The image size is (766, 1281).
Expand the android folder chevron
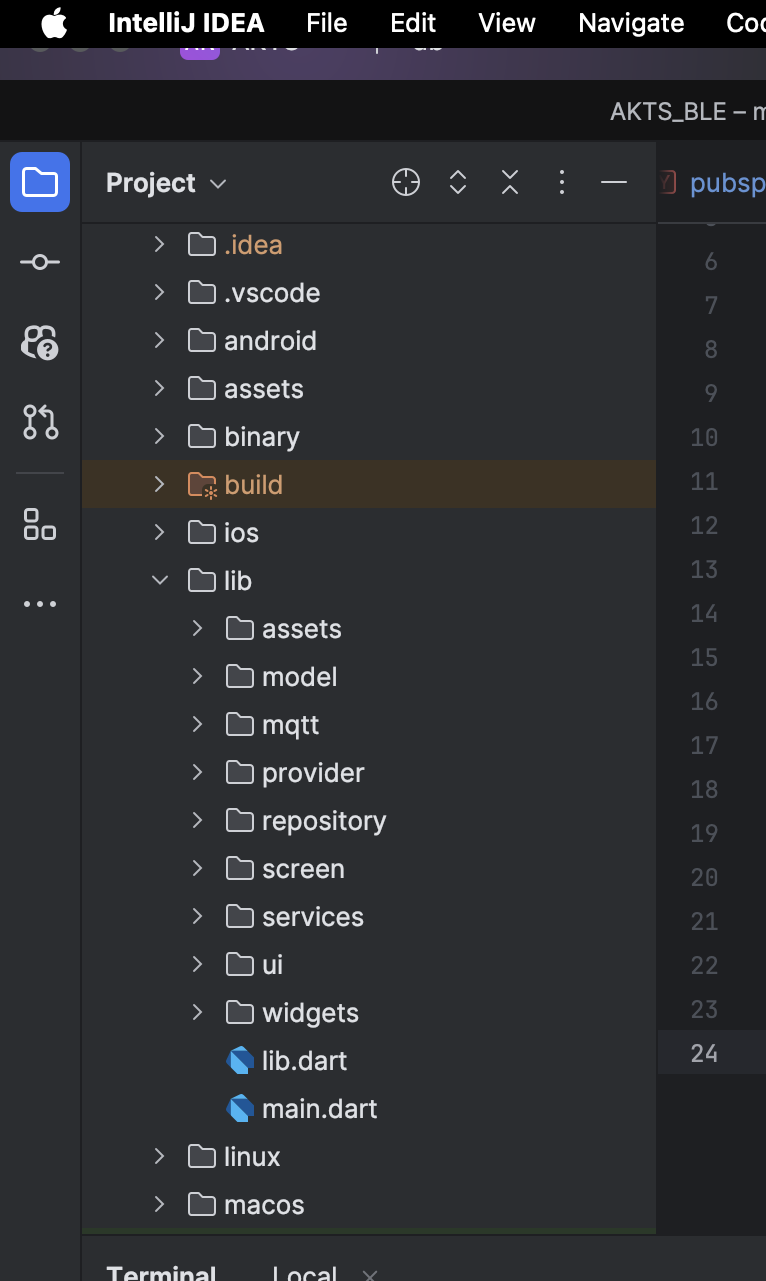tap(160, 340)
